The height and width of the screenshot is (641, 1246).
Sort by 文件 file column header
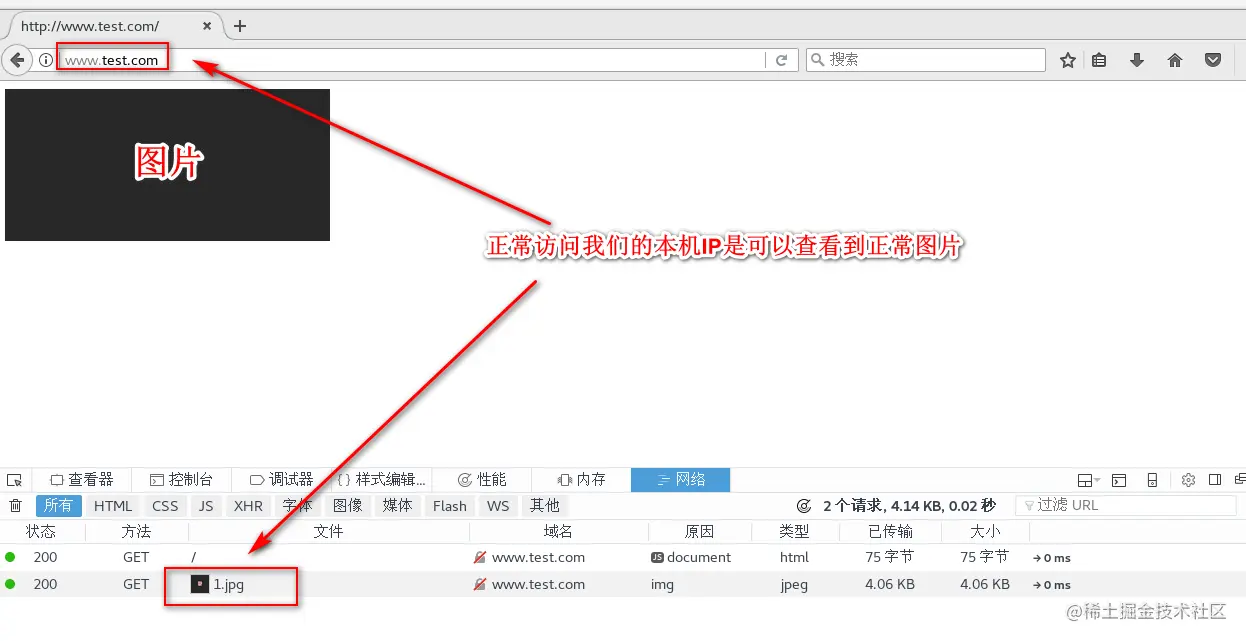pos(328,532)
